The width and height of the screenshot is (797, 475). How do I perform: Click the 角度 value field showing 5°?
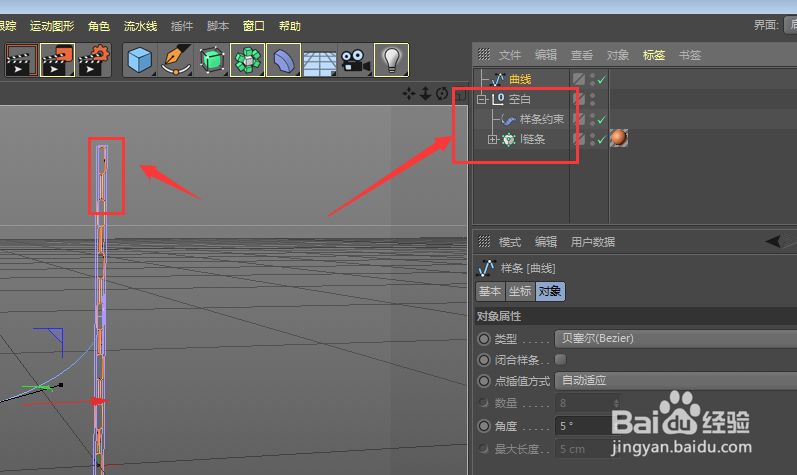pyautogui.click(x=587, y=426)
